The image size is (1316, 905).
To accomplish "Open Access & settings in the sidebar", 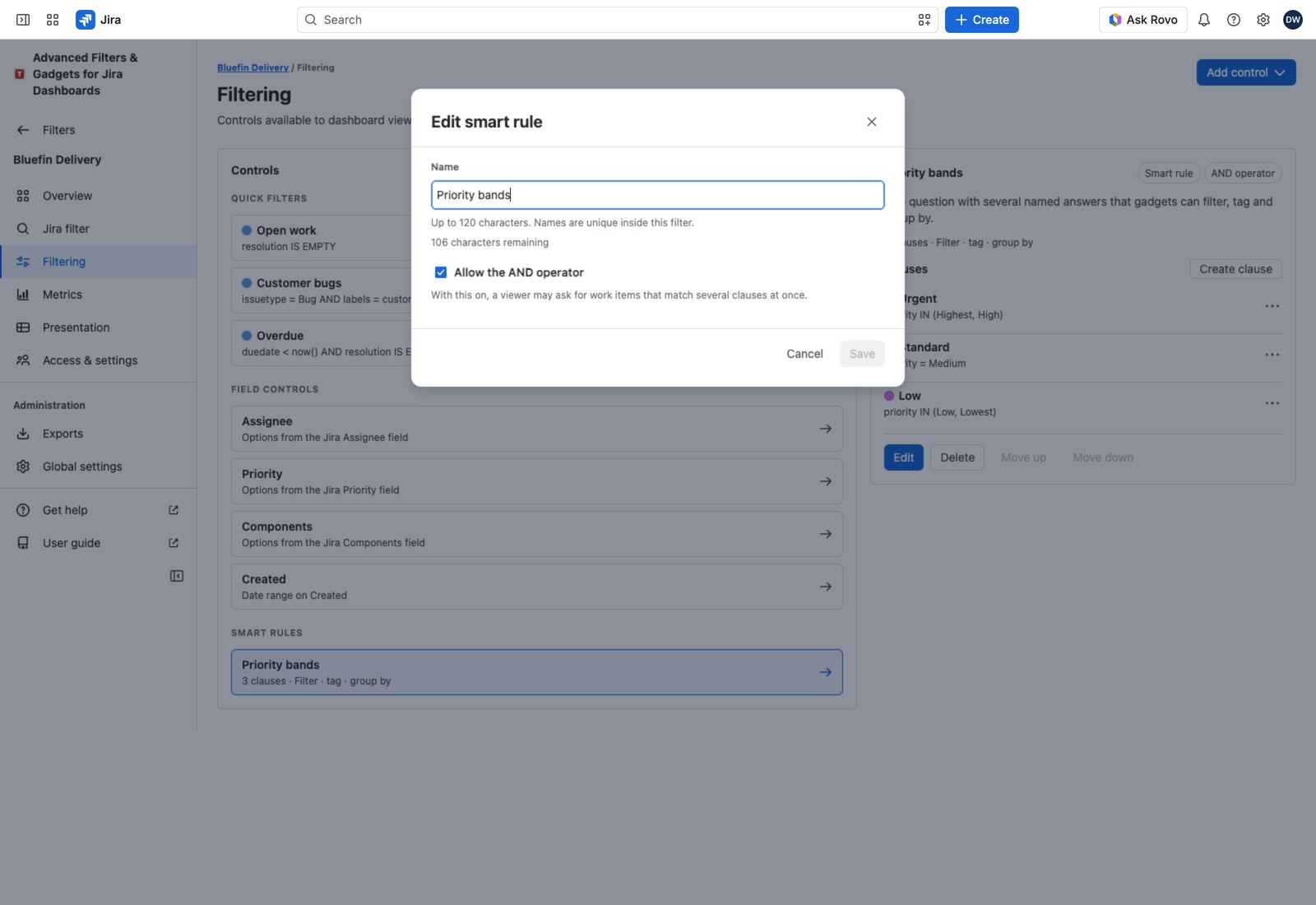I will coord(99,360).
